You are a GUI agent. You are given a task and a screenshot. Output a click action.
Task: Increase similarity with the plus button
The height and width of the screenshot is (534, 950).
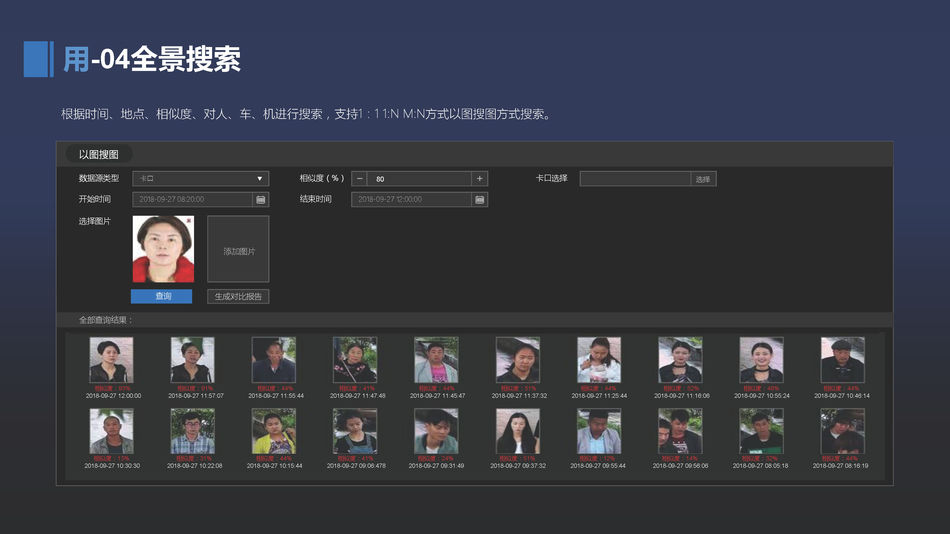[480, 179]
